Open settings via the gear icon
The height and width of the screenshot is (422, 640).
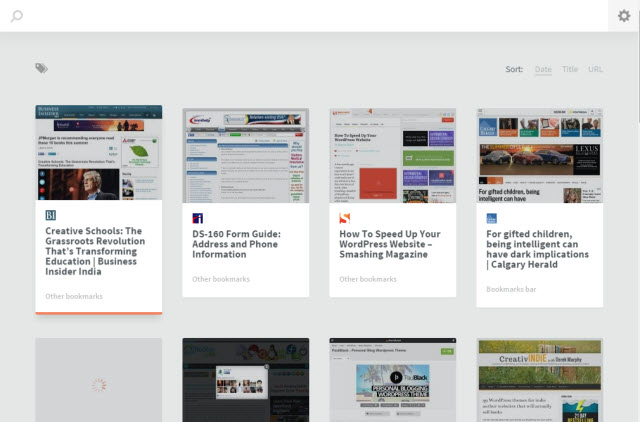[x=624, y=16]
